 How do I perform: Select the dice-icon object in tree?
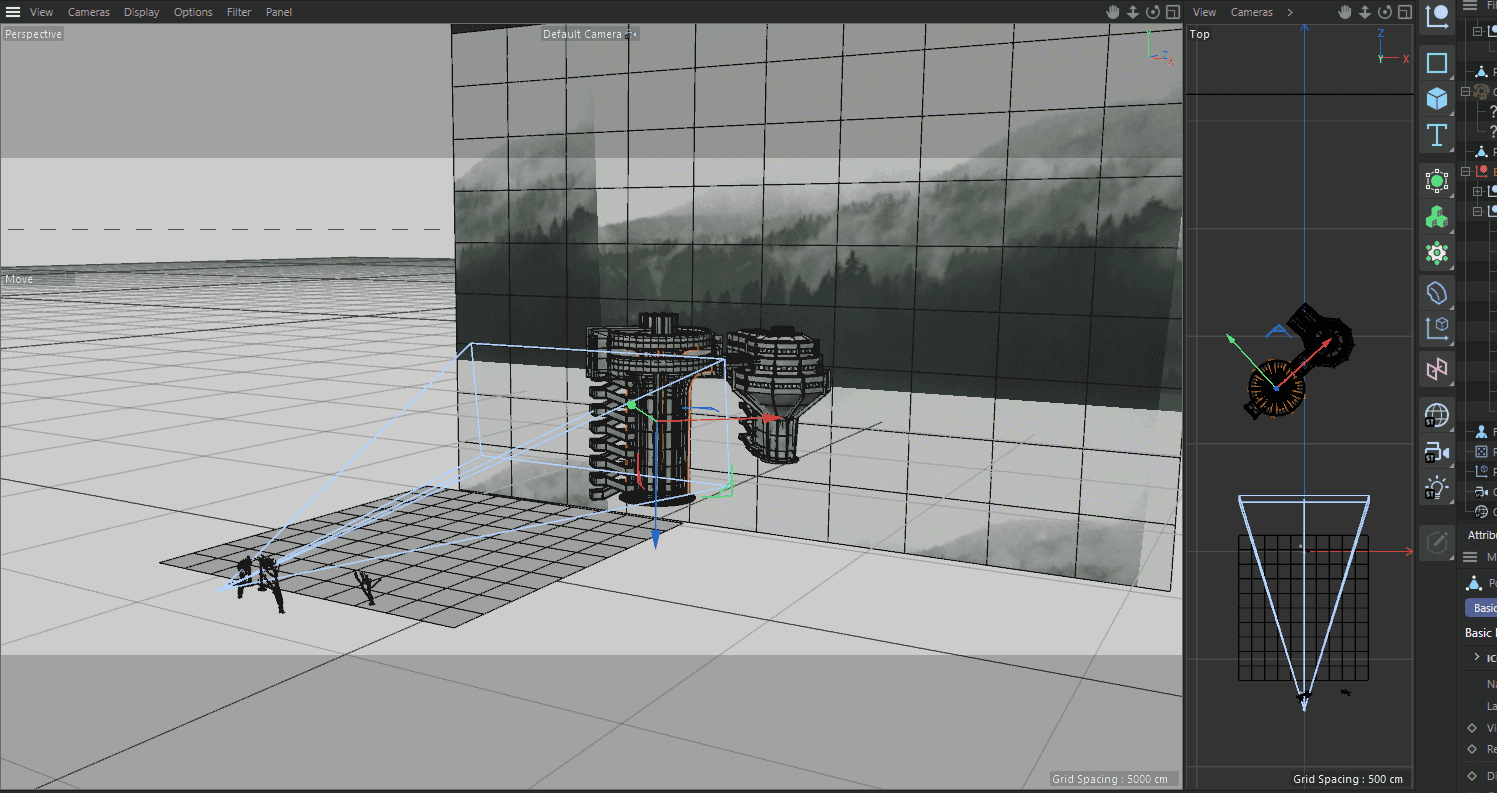coord(1482,452)
